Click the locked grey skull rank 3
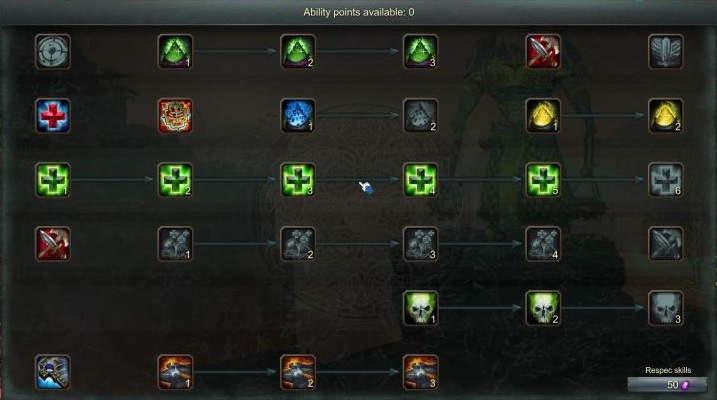 [x=666, y=308]
